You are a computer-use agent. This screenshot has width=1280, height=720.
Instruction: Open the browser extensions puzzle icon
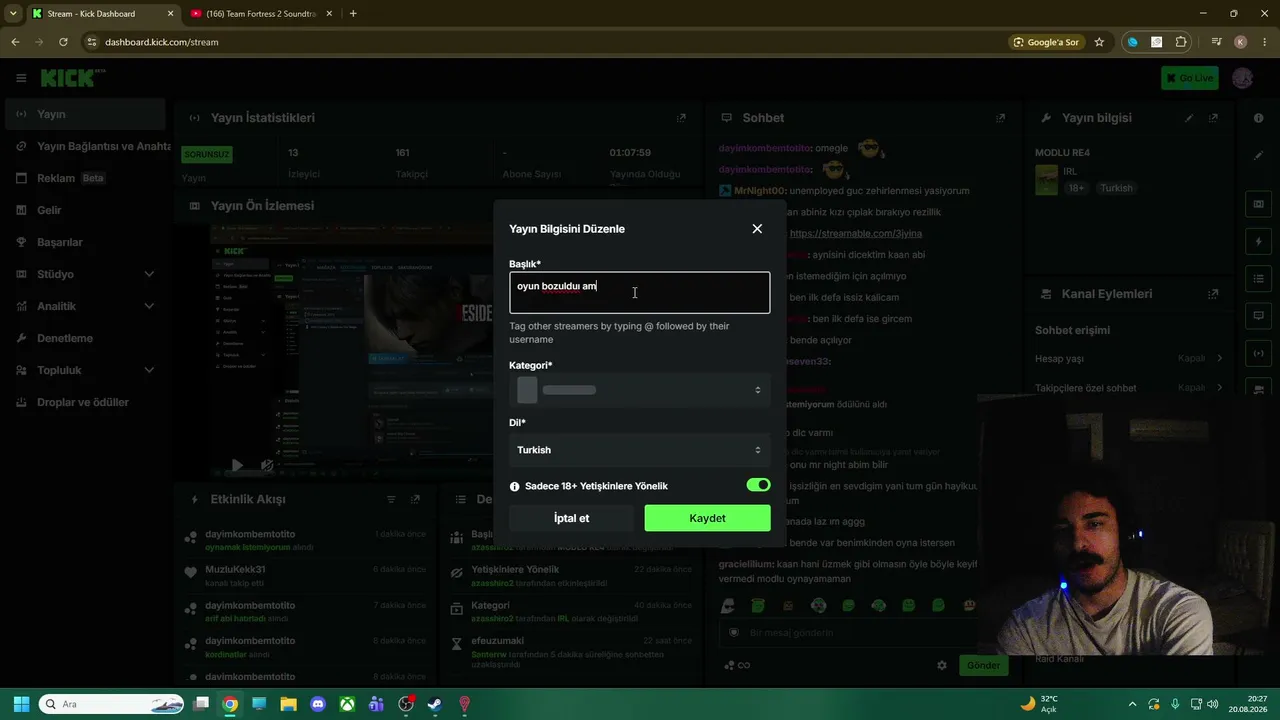1181,42
